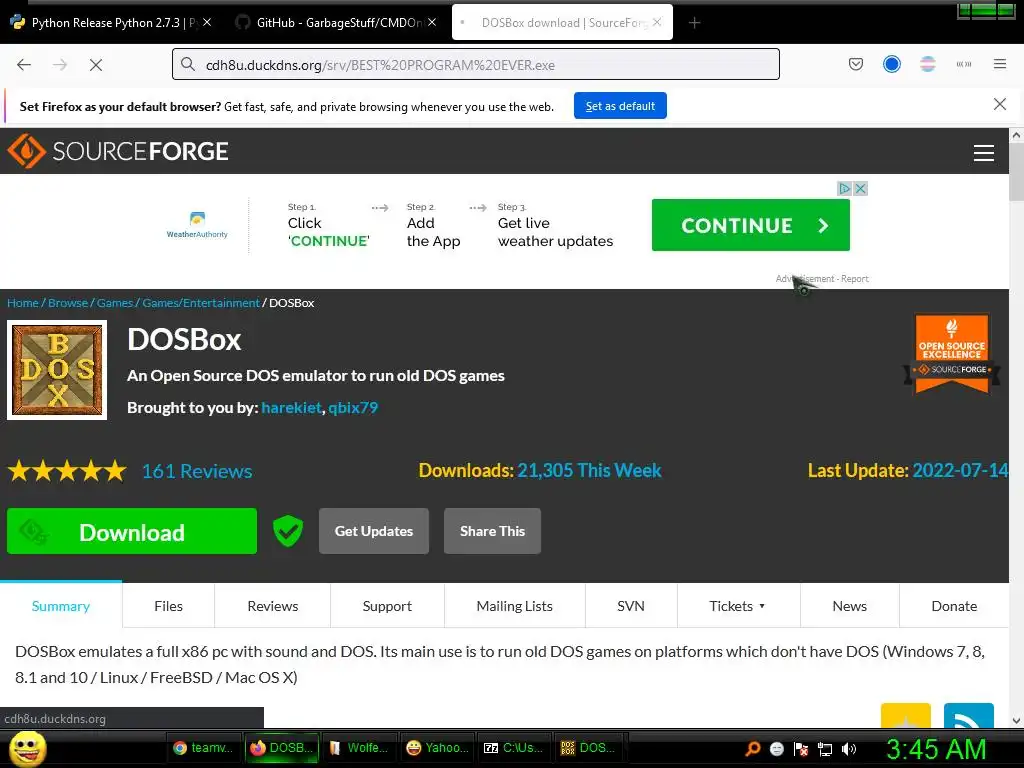Open the Wolfe... taskbar item
This screenshot has height=768, width=1024.
point(359,748)
